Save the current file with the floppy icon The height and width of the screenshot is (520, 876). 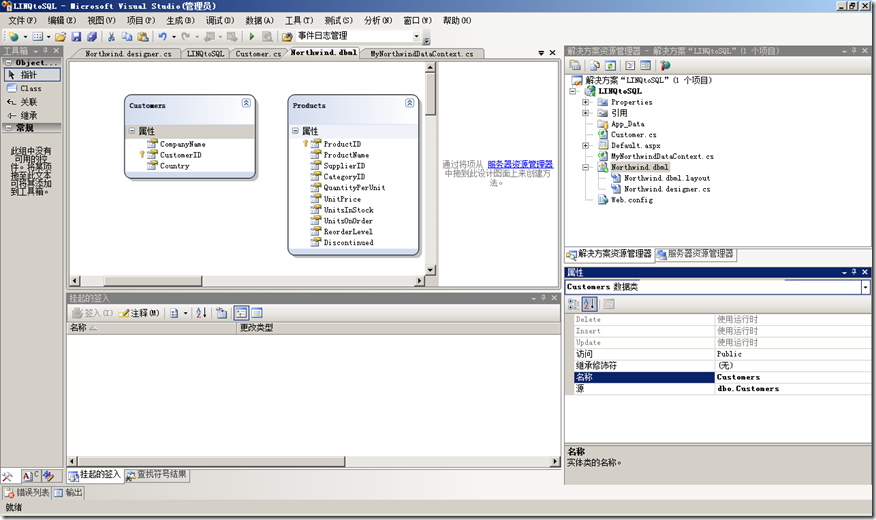77,37
